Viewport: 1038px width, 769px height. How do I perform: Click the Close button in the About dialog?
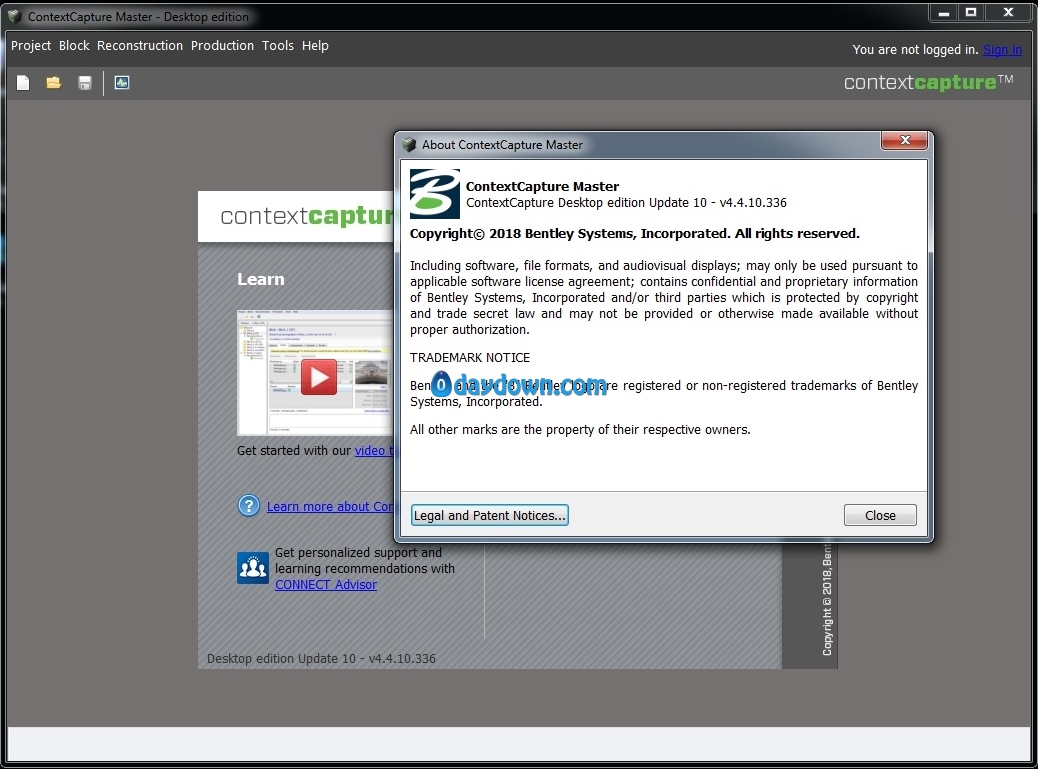(880, 516)
